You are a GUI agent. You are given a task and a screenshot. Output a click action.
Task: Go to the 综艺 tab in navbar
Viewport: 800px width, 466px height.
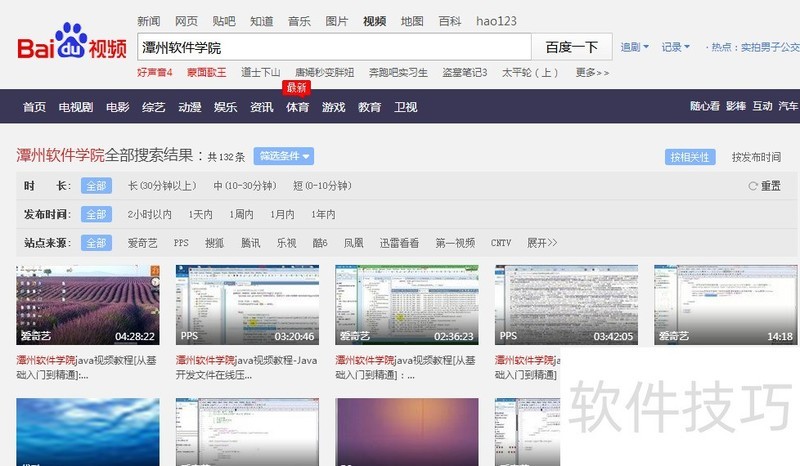click(x=154, y=107)
